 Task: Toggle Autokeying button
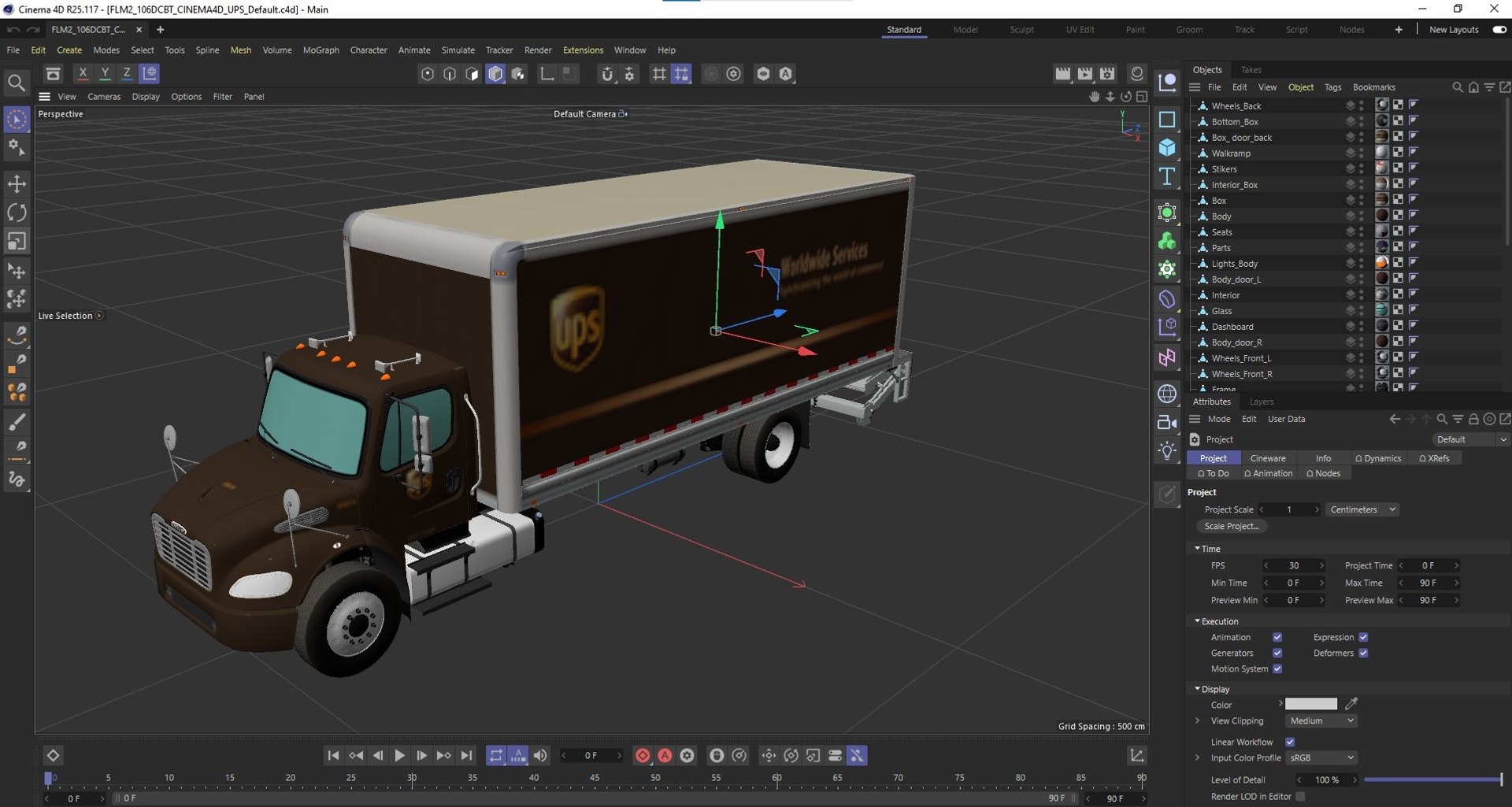665,756
